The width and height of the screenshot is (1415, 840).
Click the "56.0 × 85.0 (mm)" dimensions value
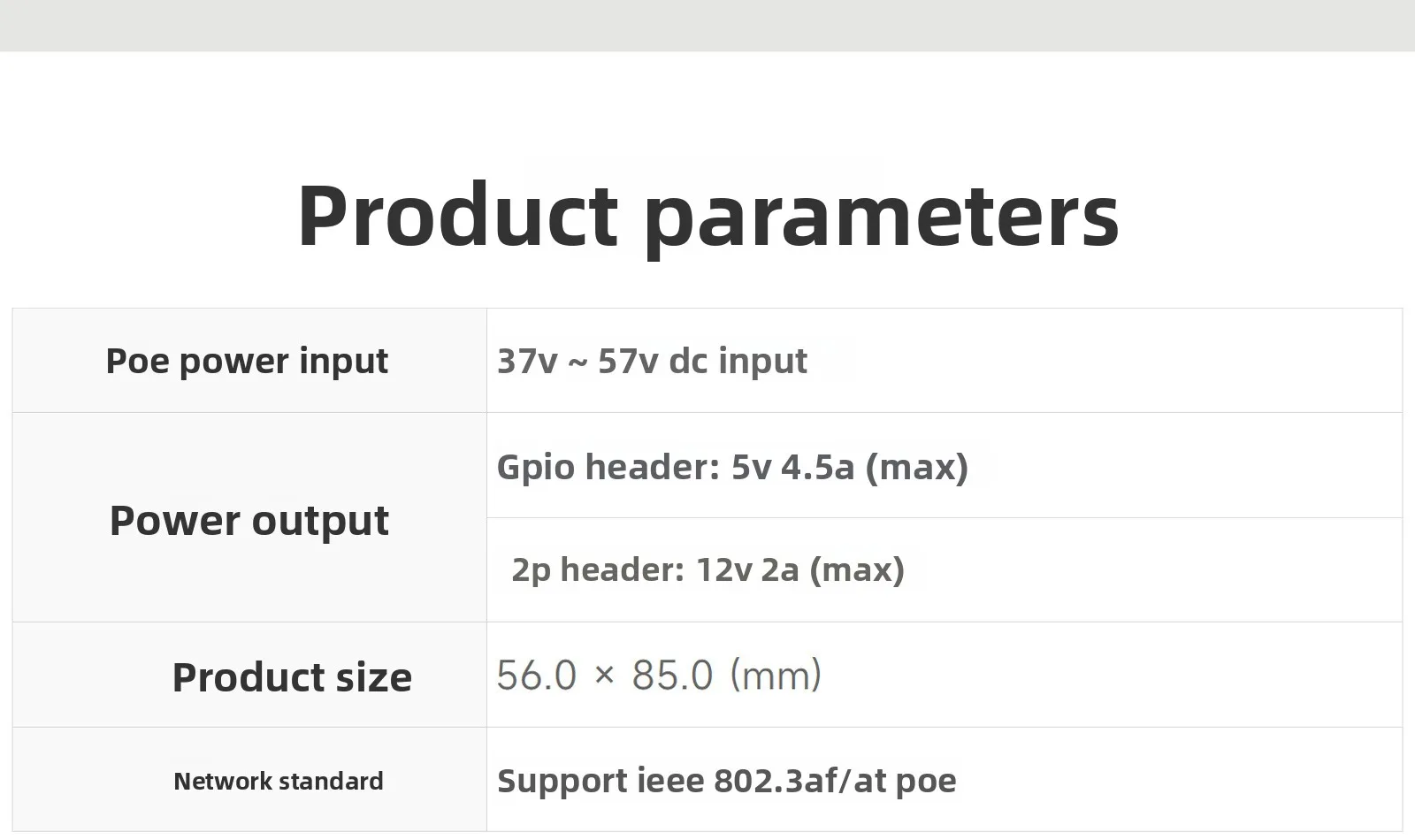click(659, 676)
